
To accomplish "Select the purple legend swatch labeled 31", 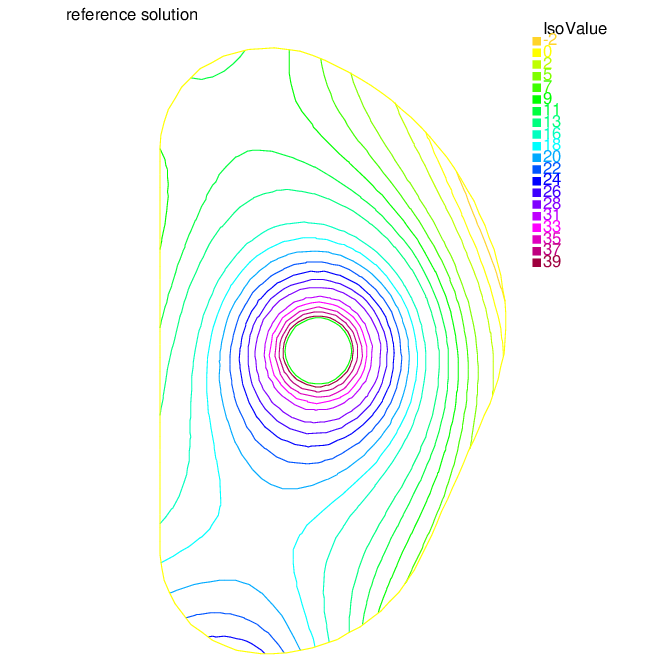I will pyautogui.click(x=536, y=216).
